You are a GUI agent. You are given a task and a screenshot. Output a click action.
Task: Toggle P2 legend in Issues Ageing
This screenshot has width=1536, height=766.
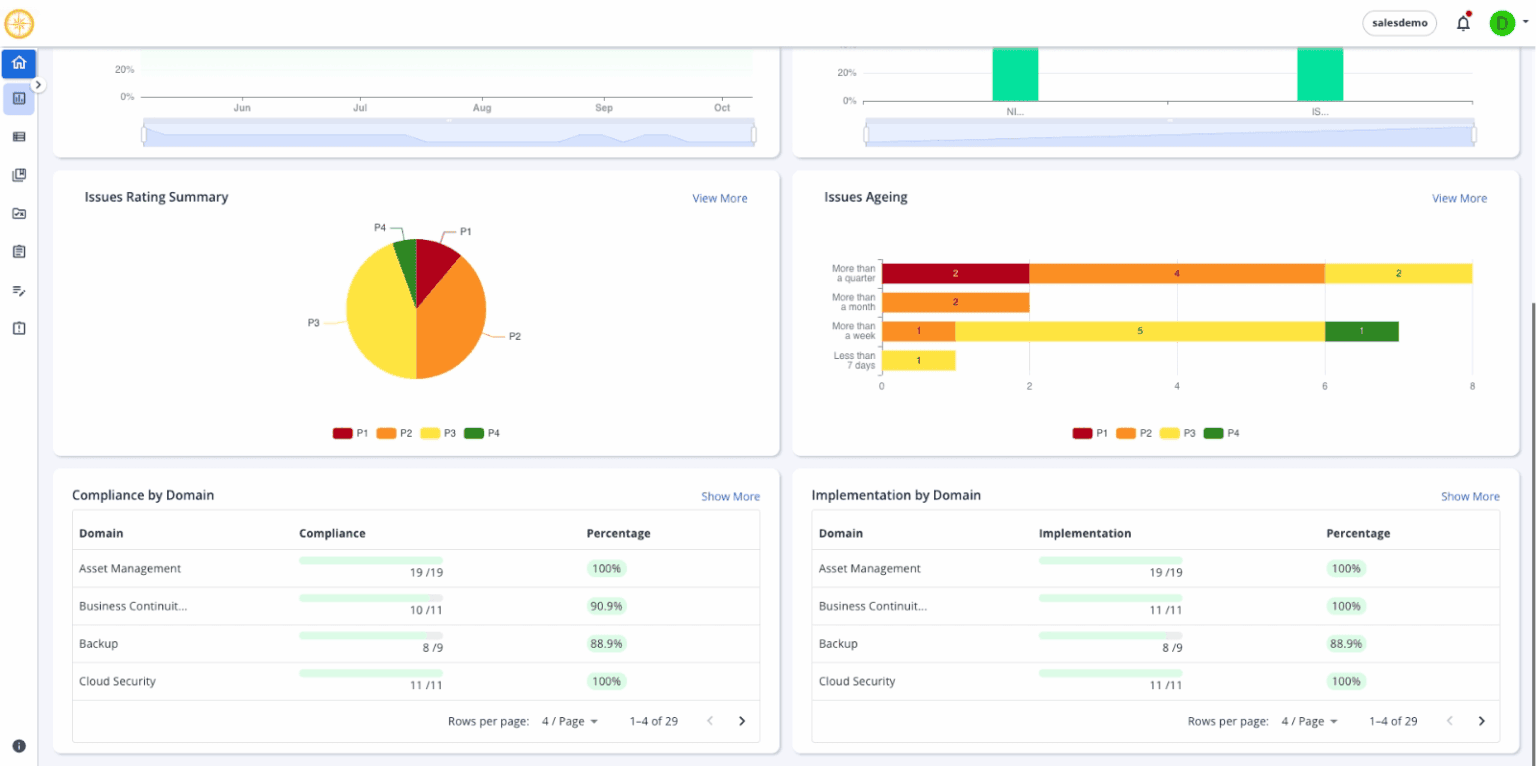point(1135,433)
